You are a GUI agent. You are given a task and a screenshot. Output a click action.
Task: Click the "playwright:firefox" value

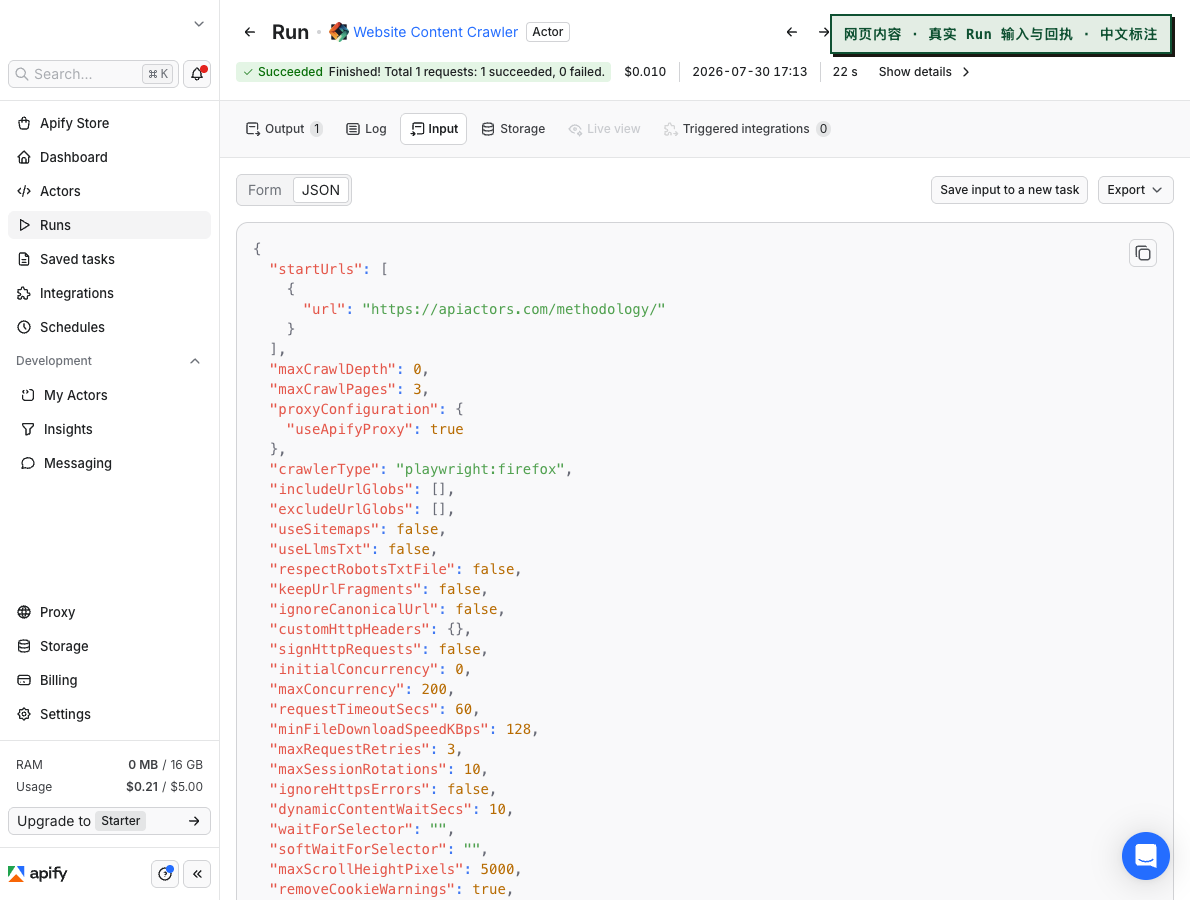[x=480, y=469]
